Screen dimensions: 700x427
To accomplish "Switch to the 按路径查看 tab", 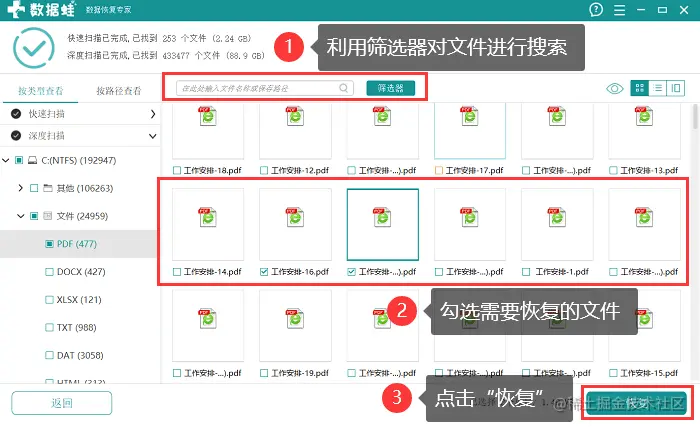I will 119,91.
